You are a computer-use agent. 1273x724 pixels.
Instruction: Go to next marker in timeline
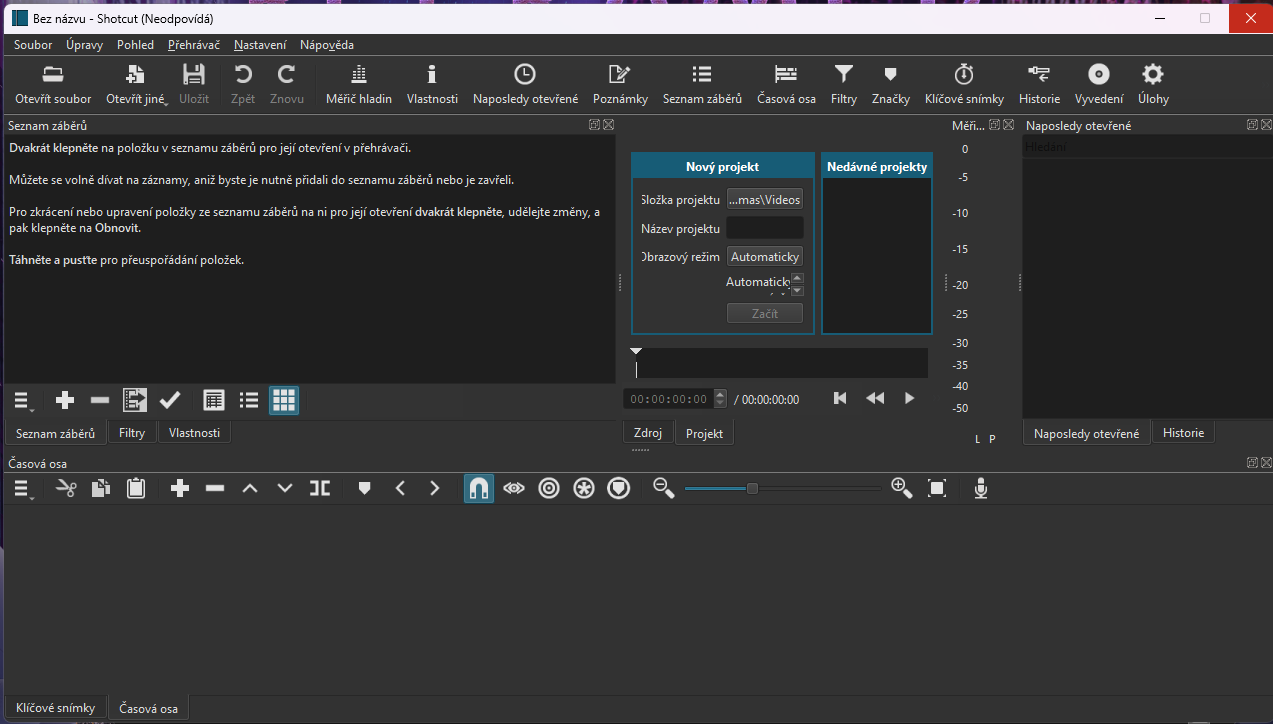[434, 488]
